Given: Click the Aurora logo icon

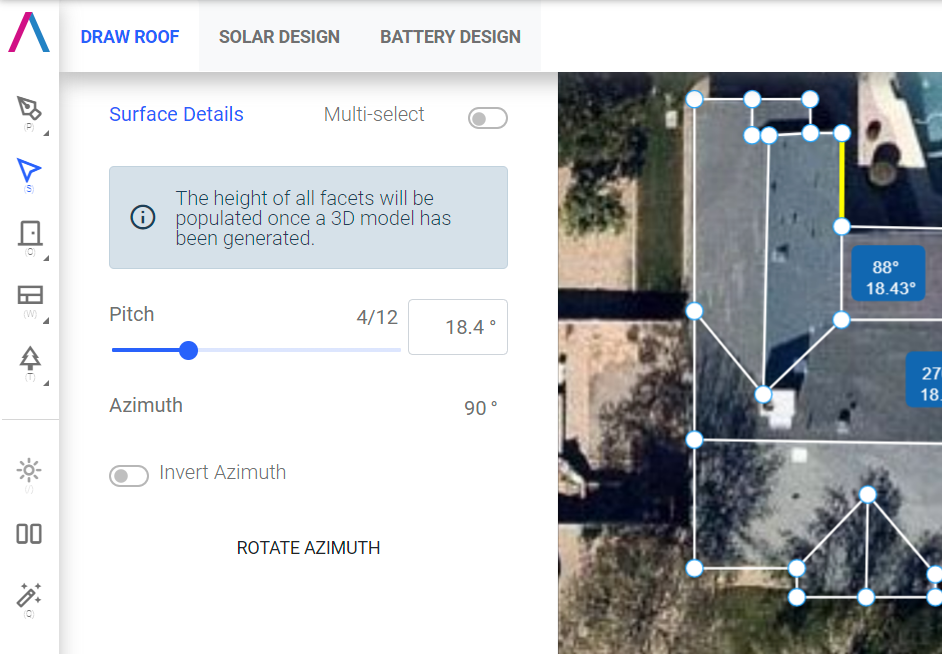Looking at the screenshot, I should tap(29, 33).
